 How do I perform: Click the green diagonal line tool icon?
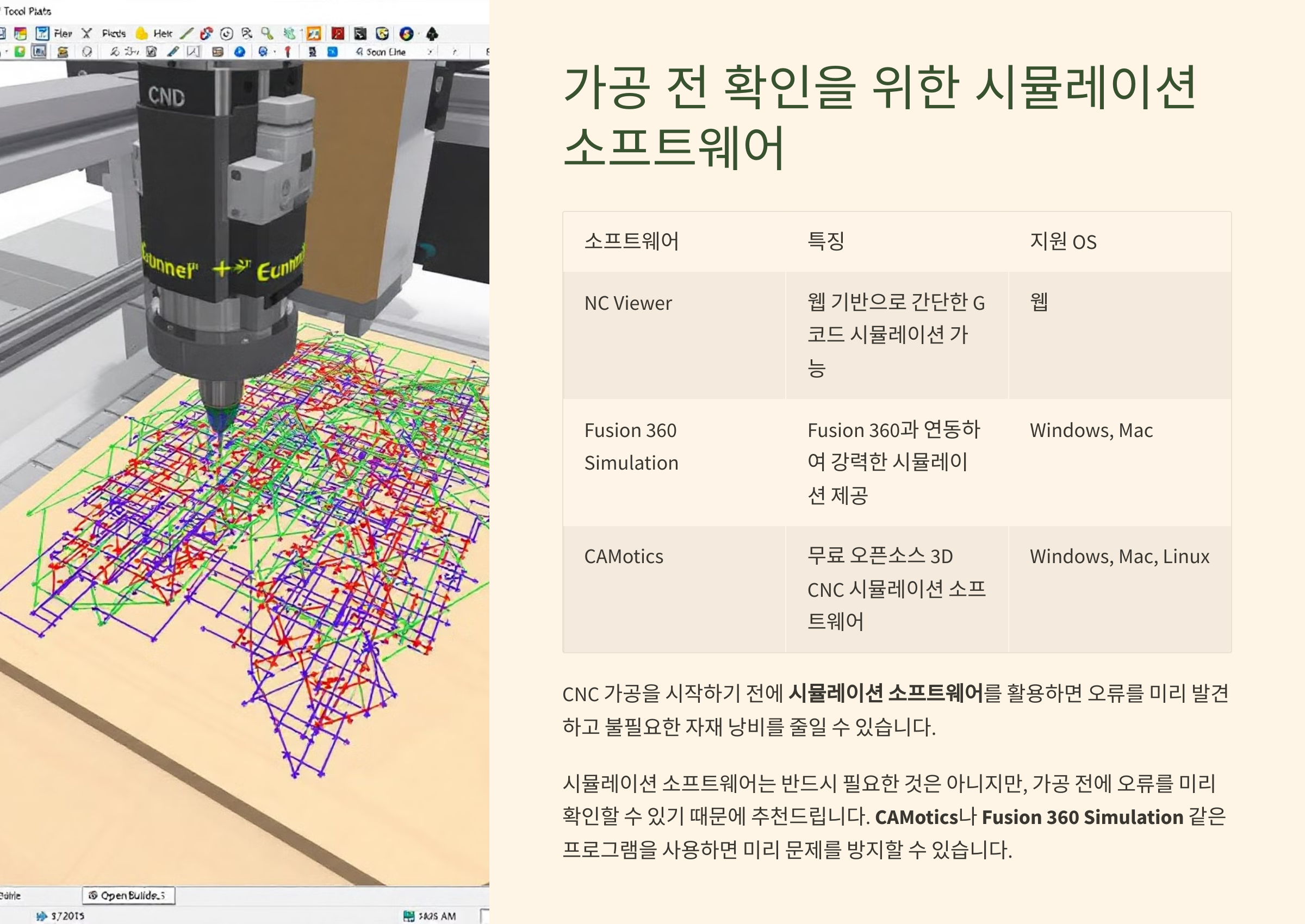click(x=187, y=34)
